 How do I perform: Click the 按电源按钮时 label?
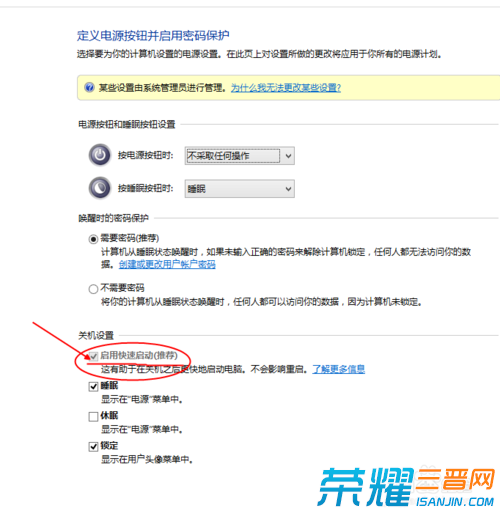click(x=146, y=155)
